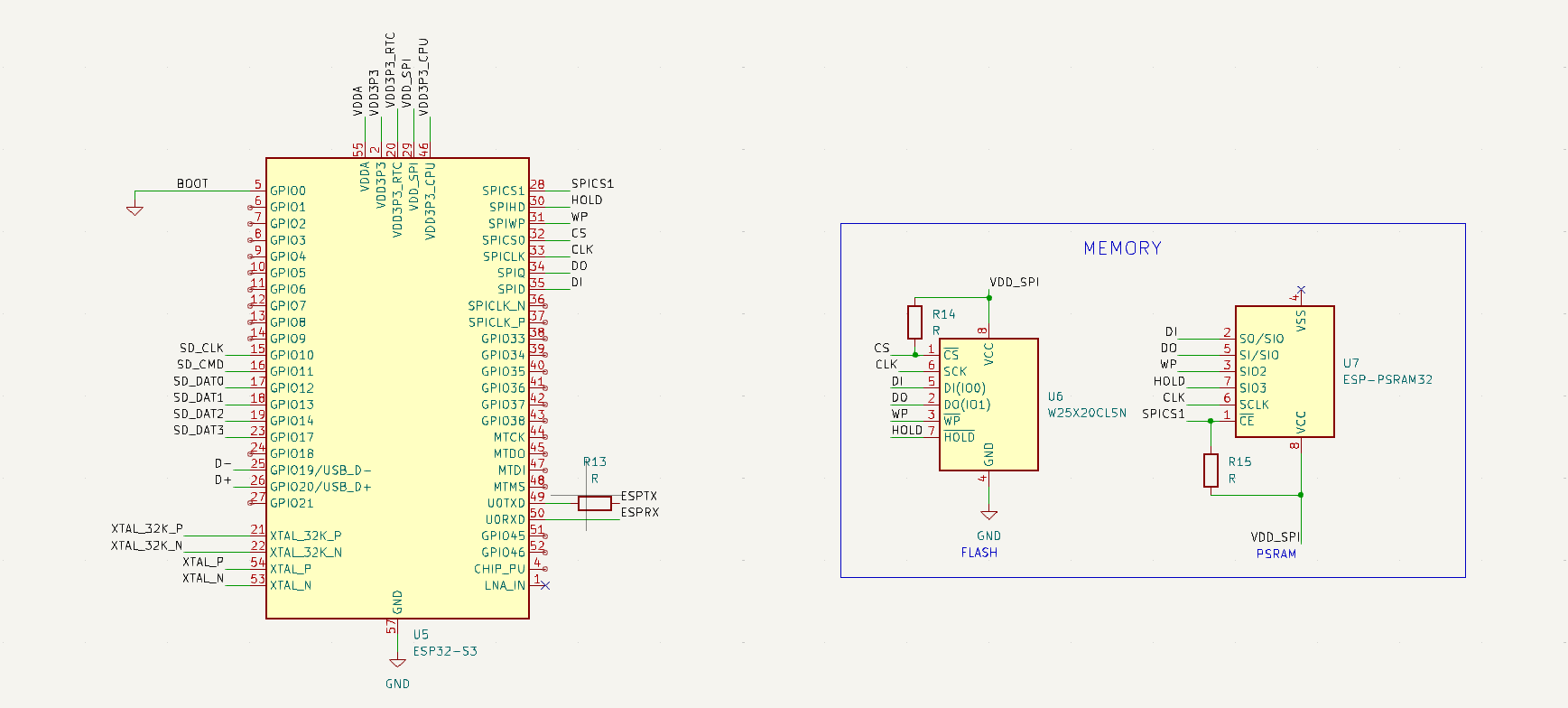Select the BOOT net label
Image resolution: width=1568 pixels, height=708 pixels.
tap(192, 183)
